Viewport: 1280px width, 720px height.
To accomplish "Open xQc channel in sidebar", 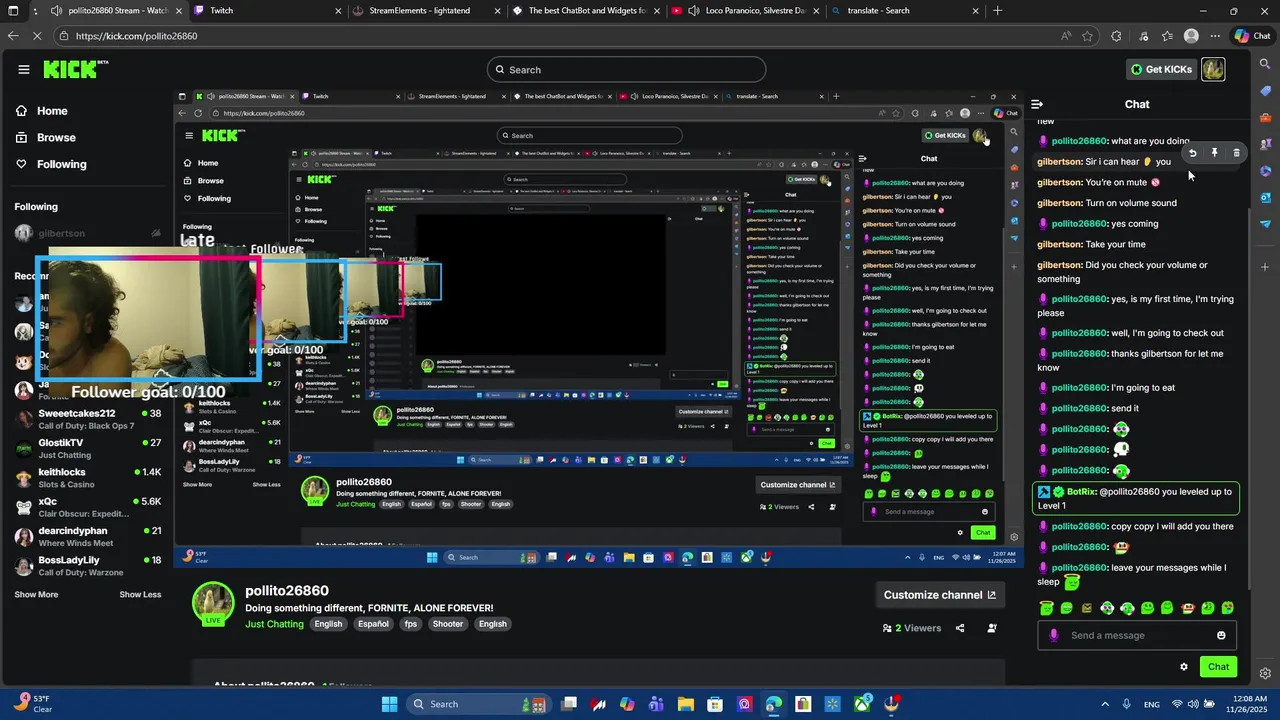I will pyautogui.click(x=88, y=507).
